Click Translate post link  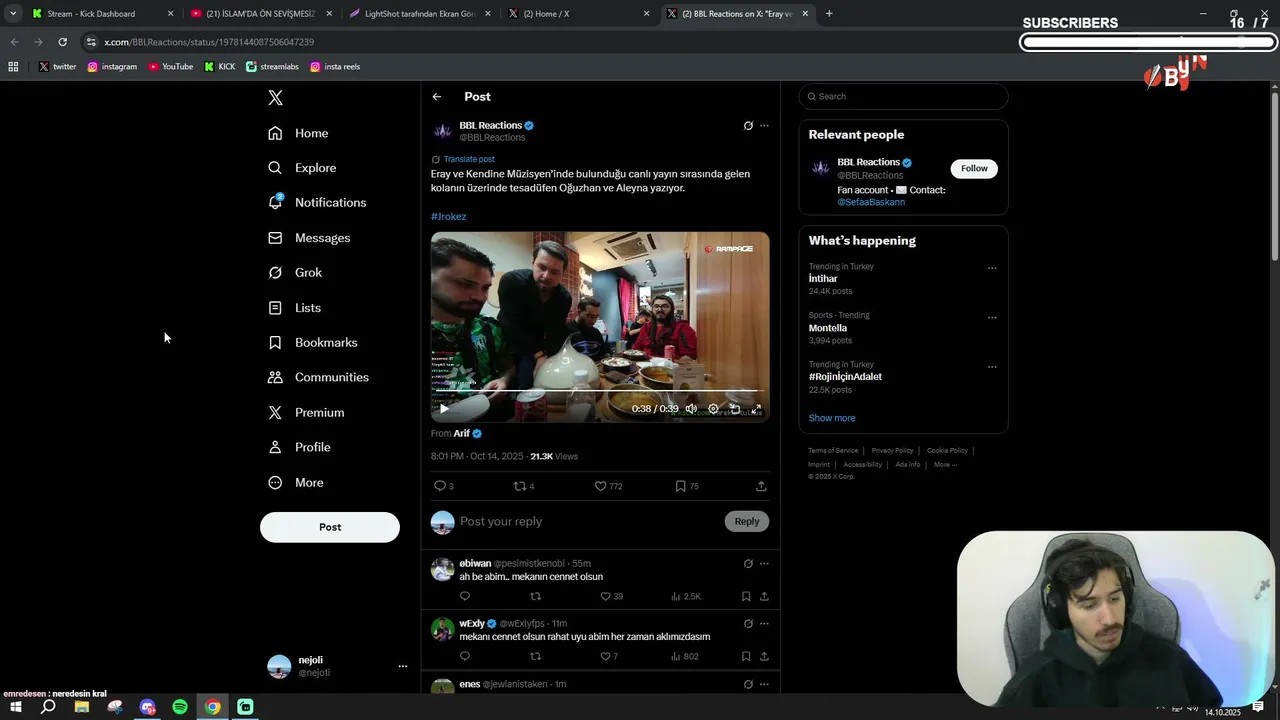point(469,159)
